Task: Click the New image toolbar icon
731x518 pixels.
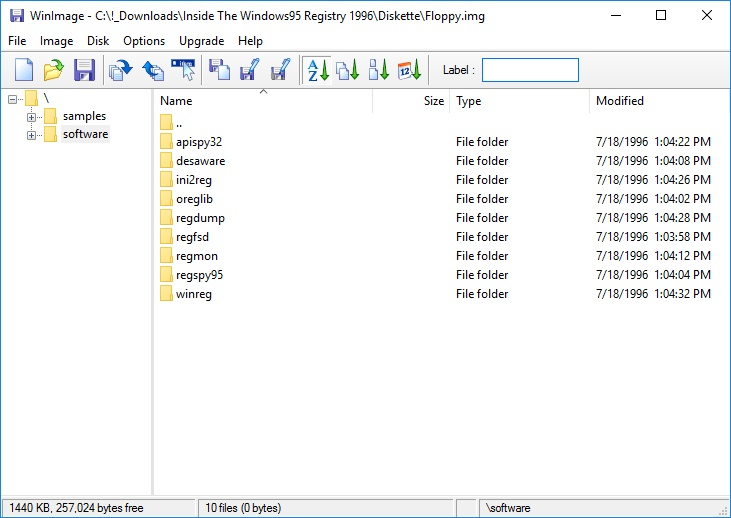Action: (x=24, y=70)
